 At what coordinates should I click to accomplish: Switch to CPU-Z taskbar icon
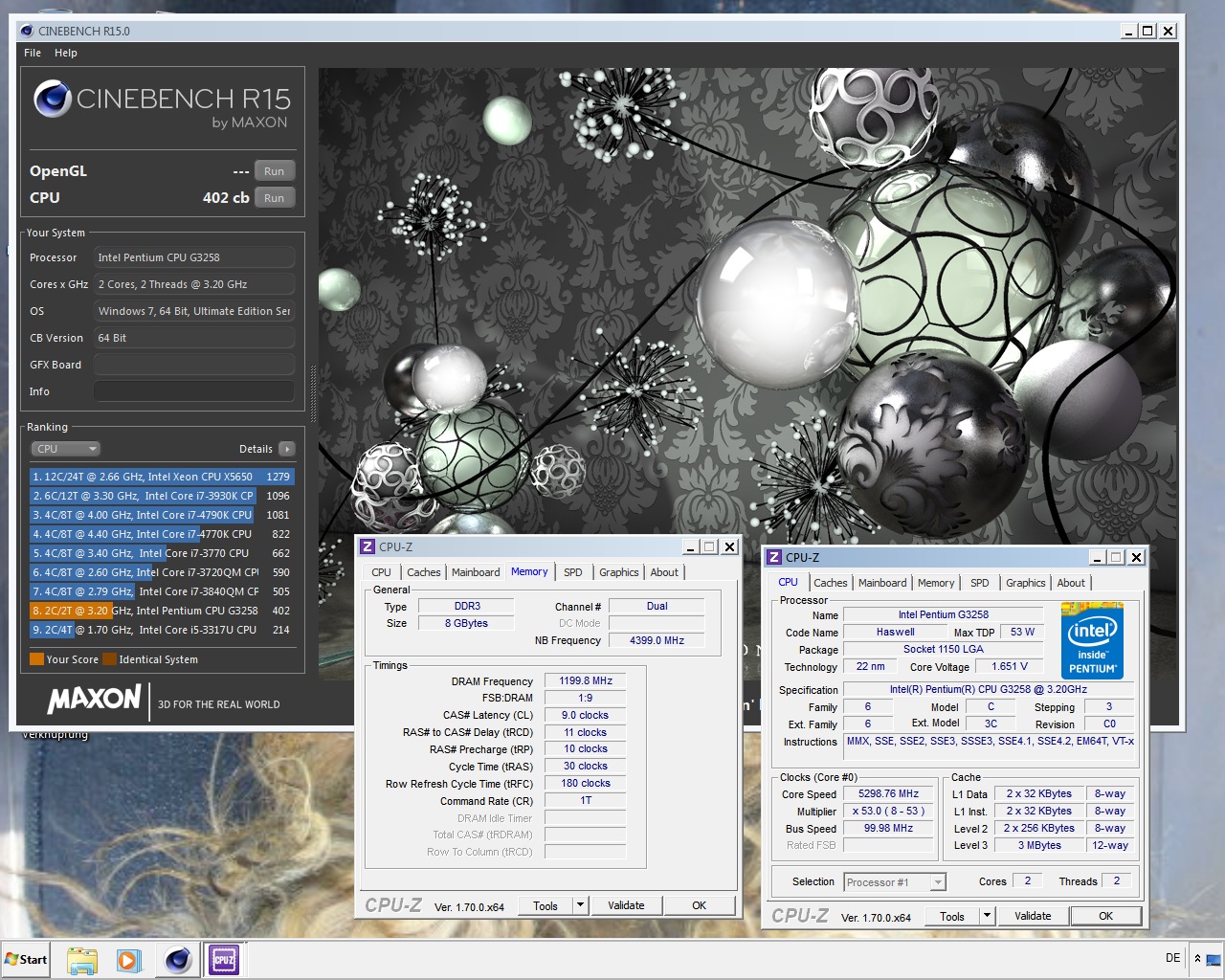pyautogui.click(x=224, y=960)
